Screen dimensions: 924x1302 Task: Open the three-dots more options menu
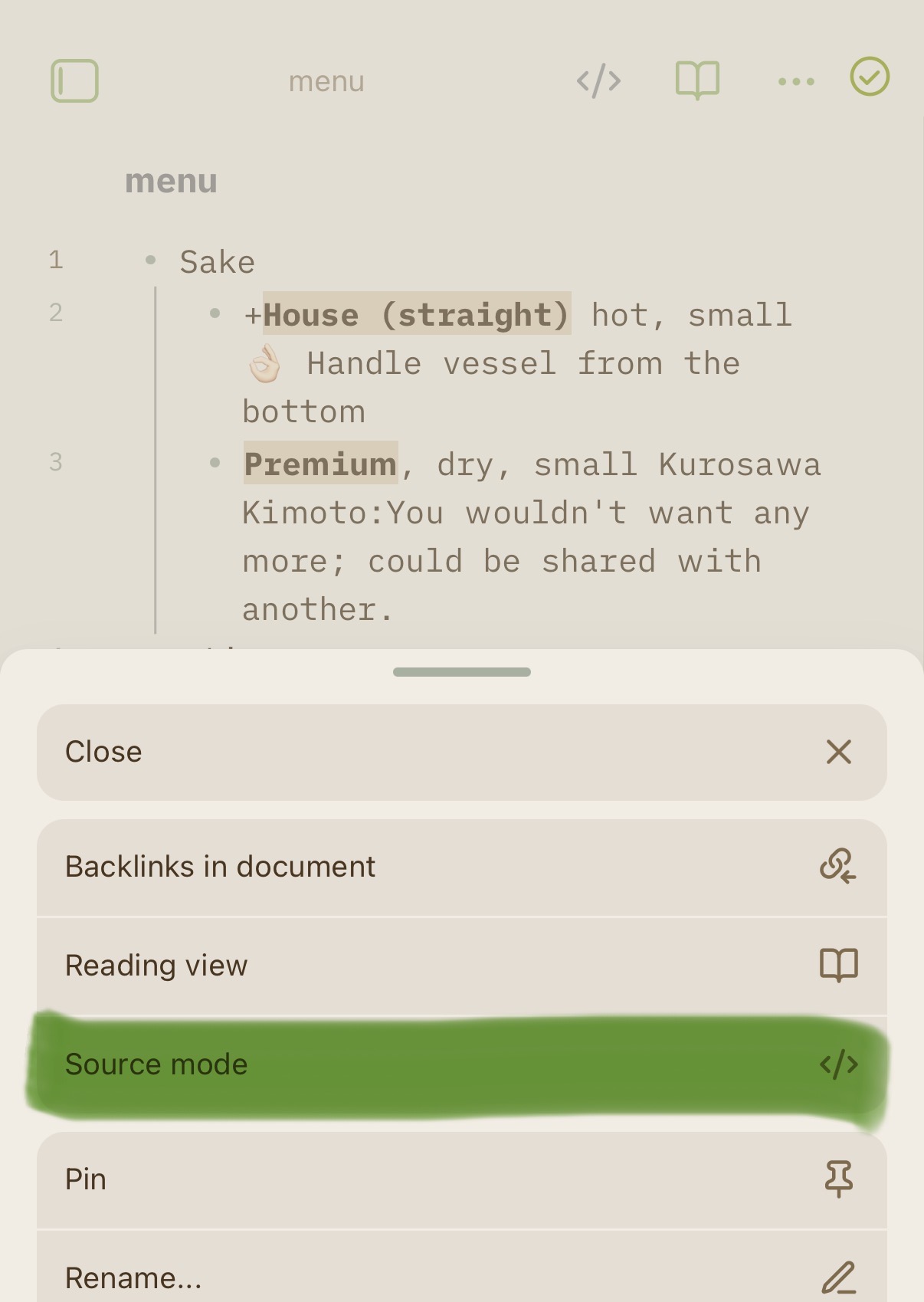tap(796, 81)
